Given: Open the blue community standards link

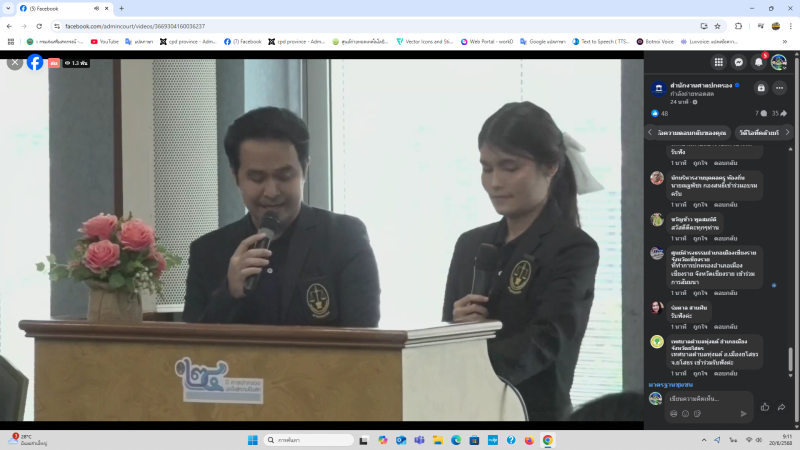Looking at the screenshot, I should (x=670, y=385).
